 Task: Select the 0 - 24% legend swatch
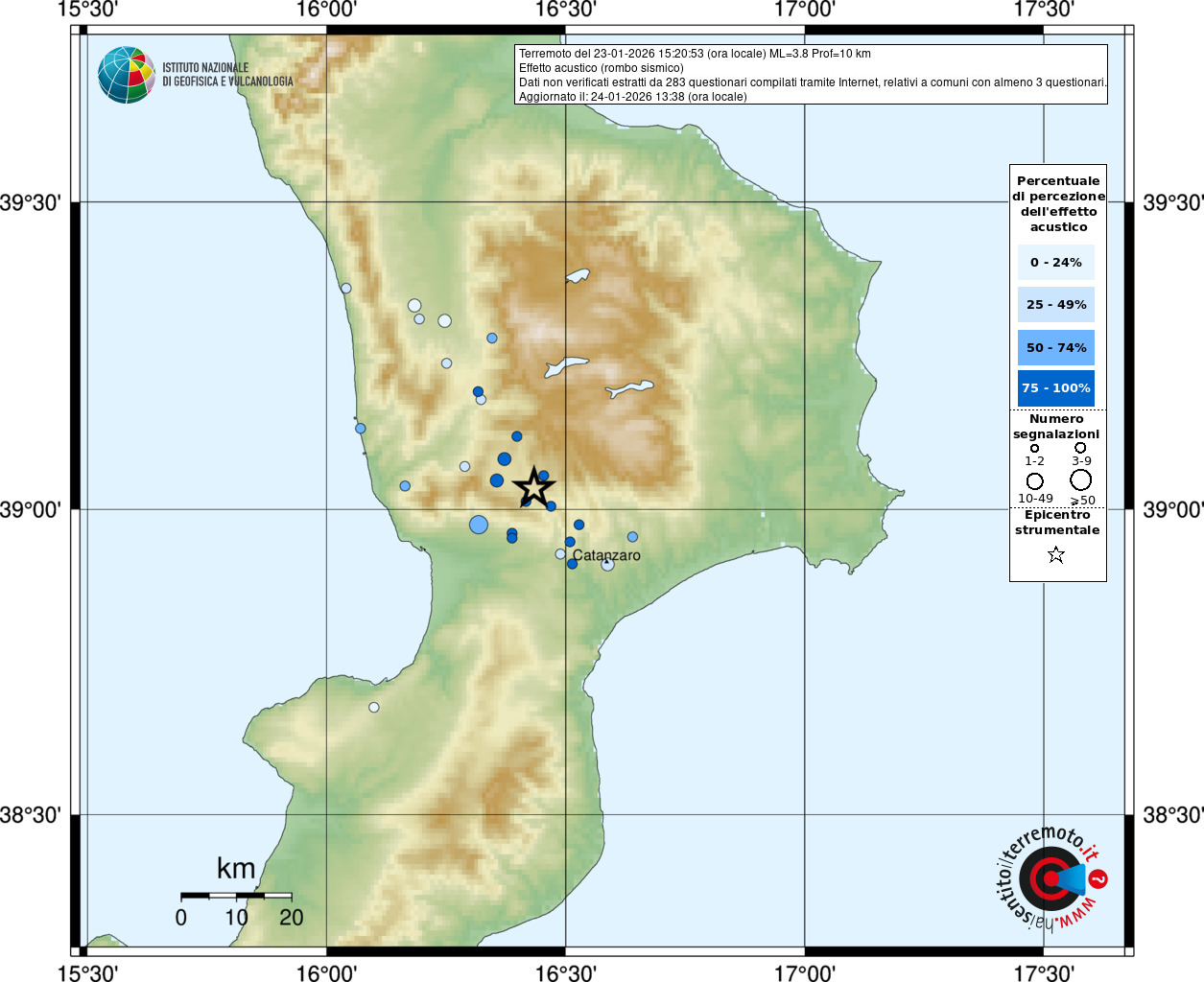tap(1055, 262)
